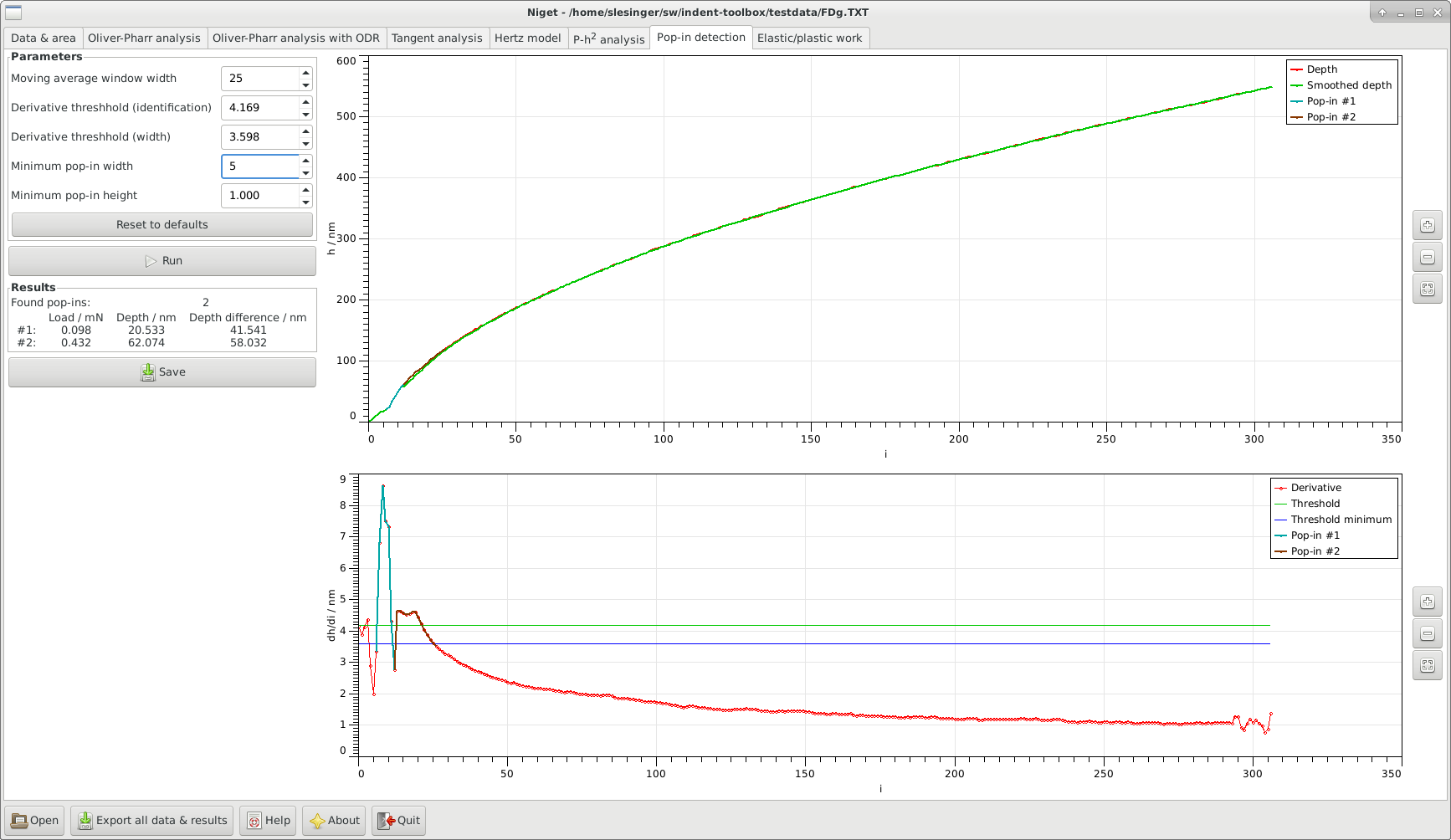Fit the derivative graph to view
This screenshot has height=840, width=1451.
tap(1427, 665)
